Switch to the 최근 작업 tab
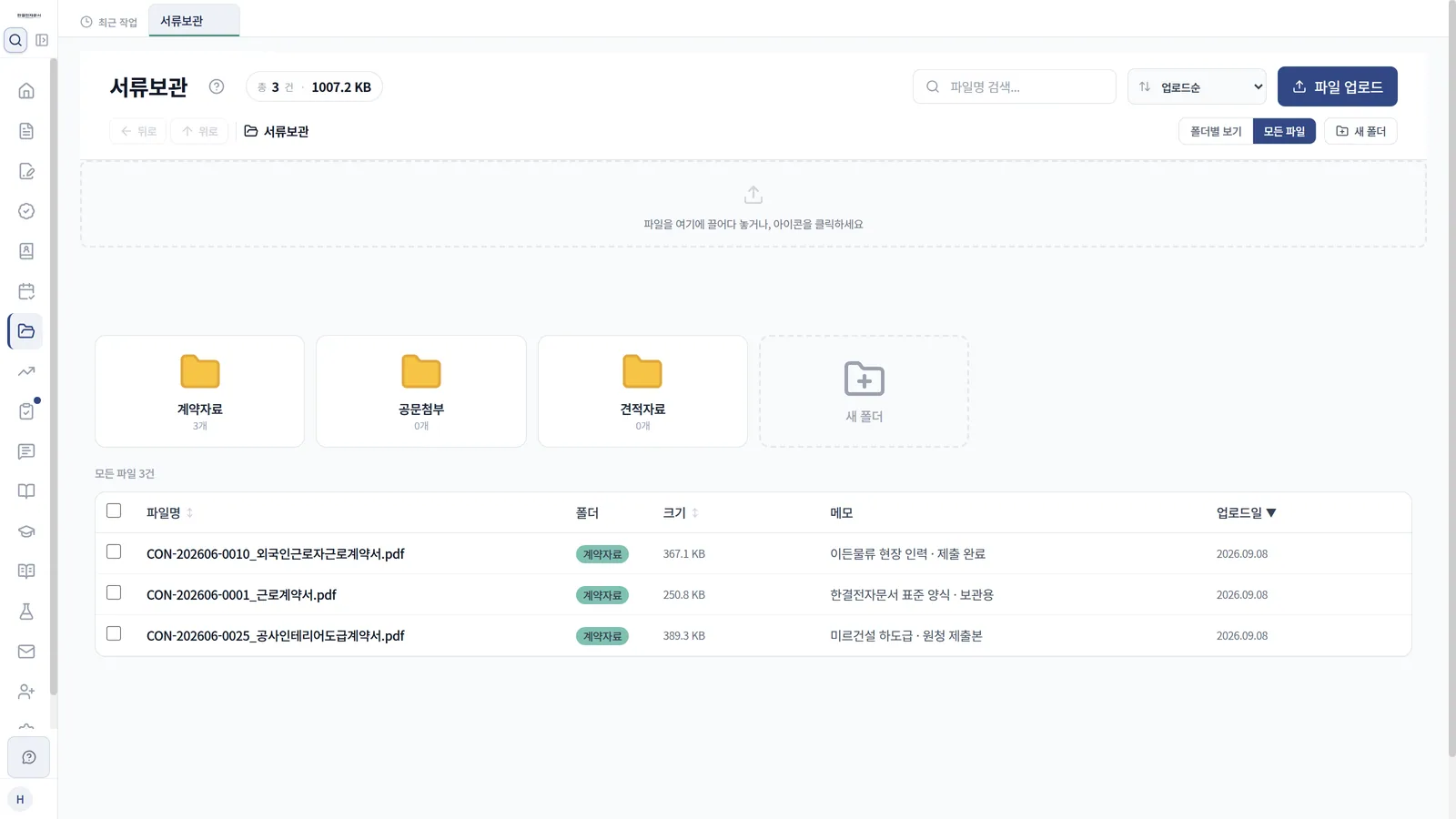The width and height of the screenshot is (1456, 819). click(x=109, y=22)
